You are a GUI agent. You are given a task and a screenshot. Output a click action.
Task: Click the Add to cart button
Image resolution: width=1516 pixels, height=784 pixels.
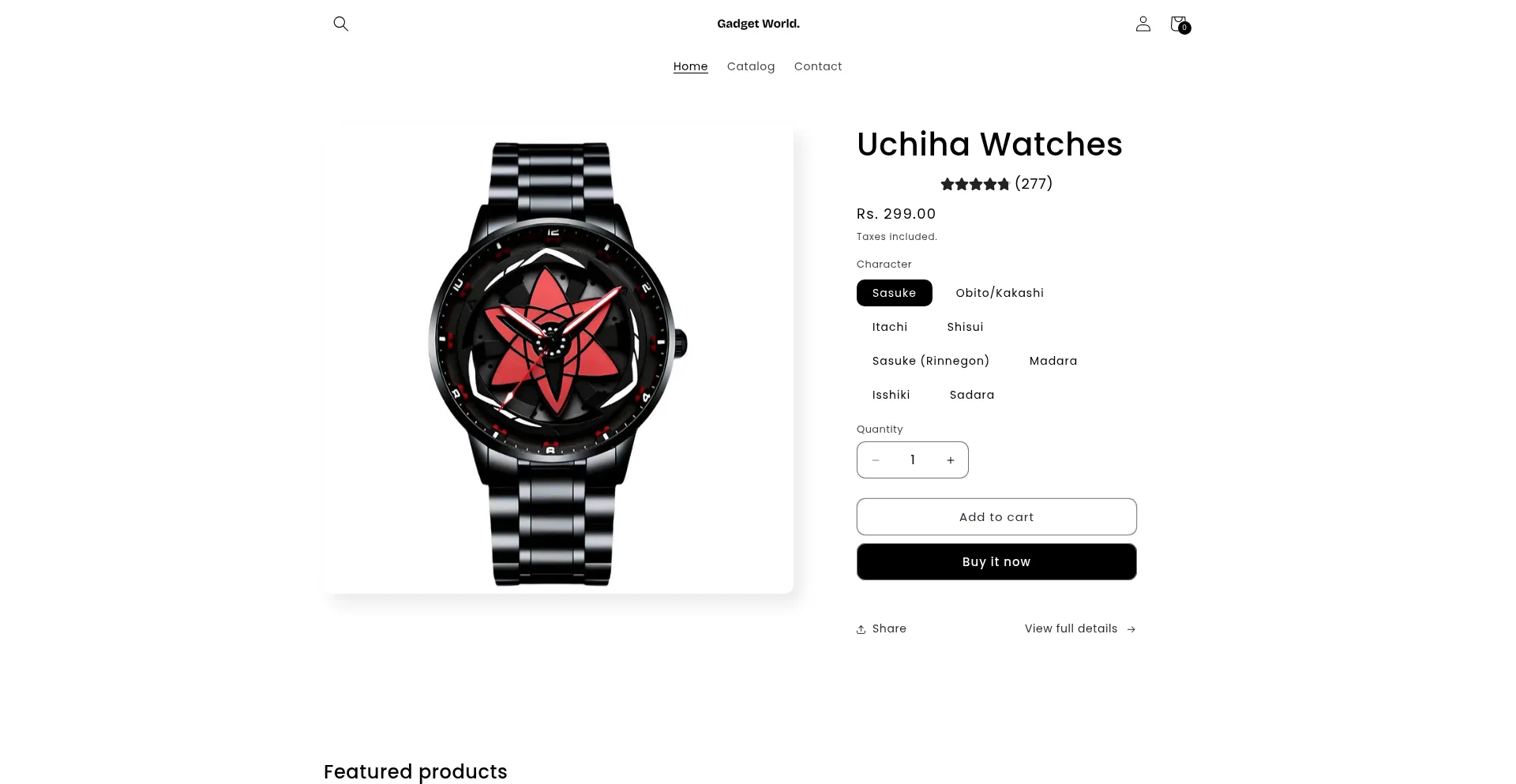tap(996, 517)
